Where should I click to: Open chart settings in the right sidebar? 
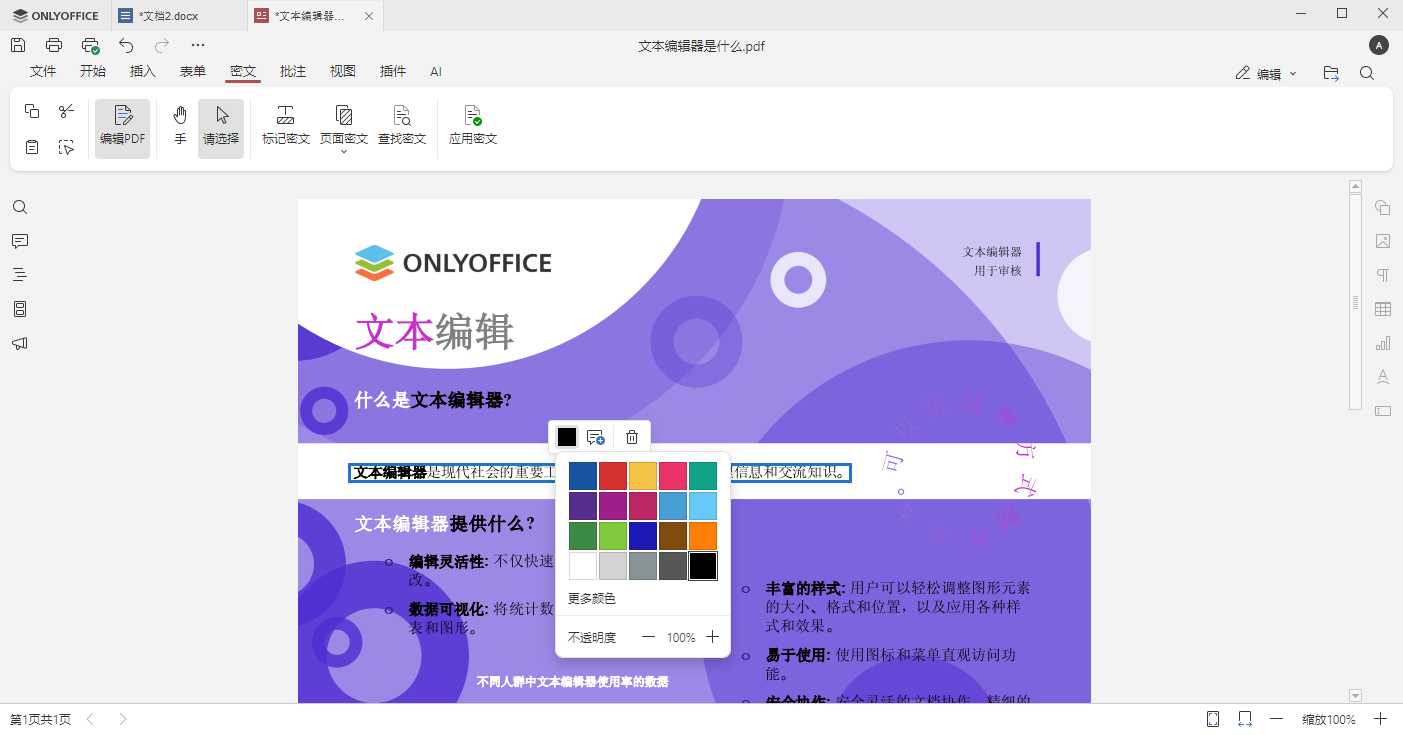click(x=1383, y=342)
